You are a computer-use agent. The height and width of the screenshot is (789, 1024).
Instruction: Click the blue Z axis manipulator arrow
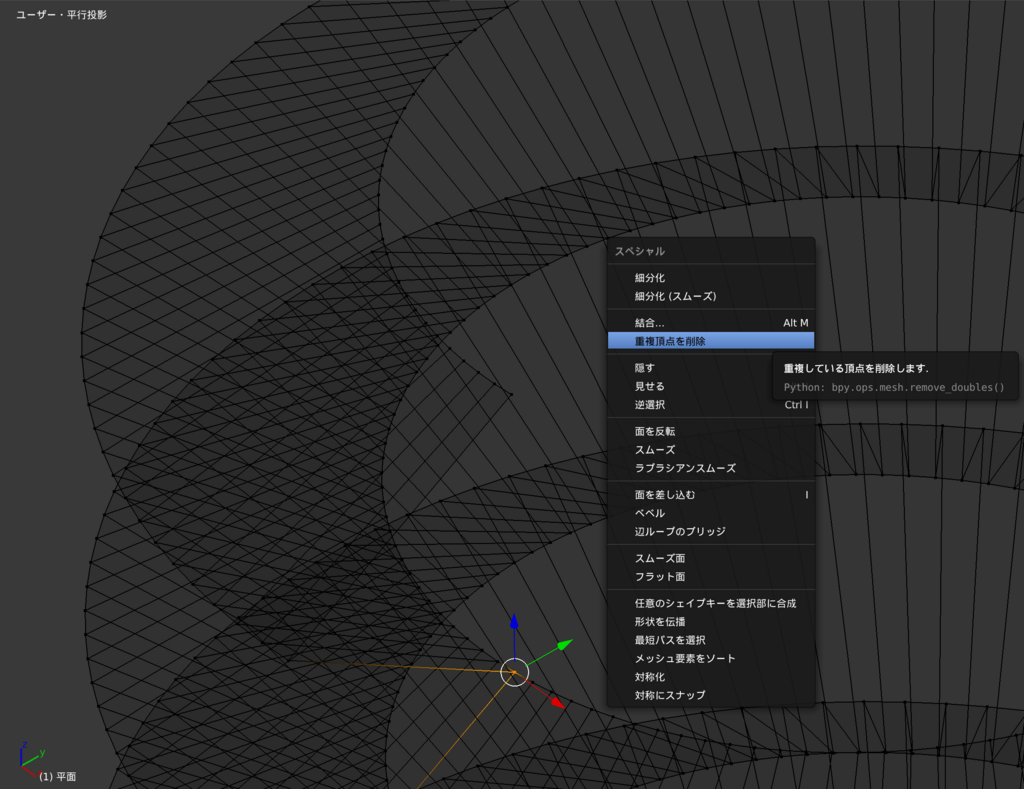pyautogui.click(x=514, y=622)
